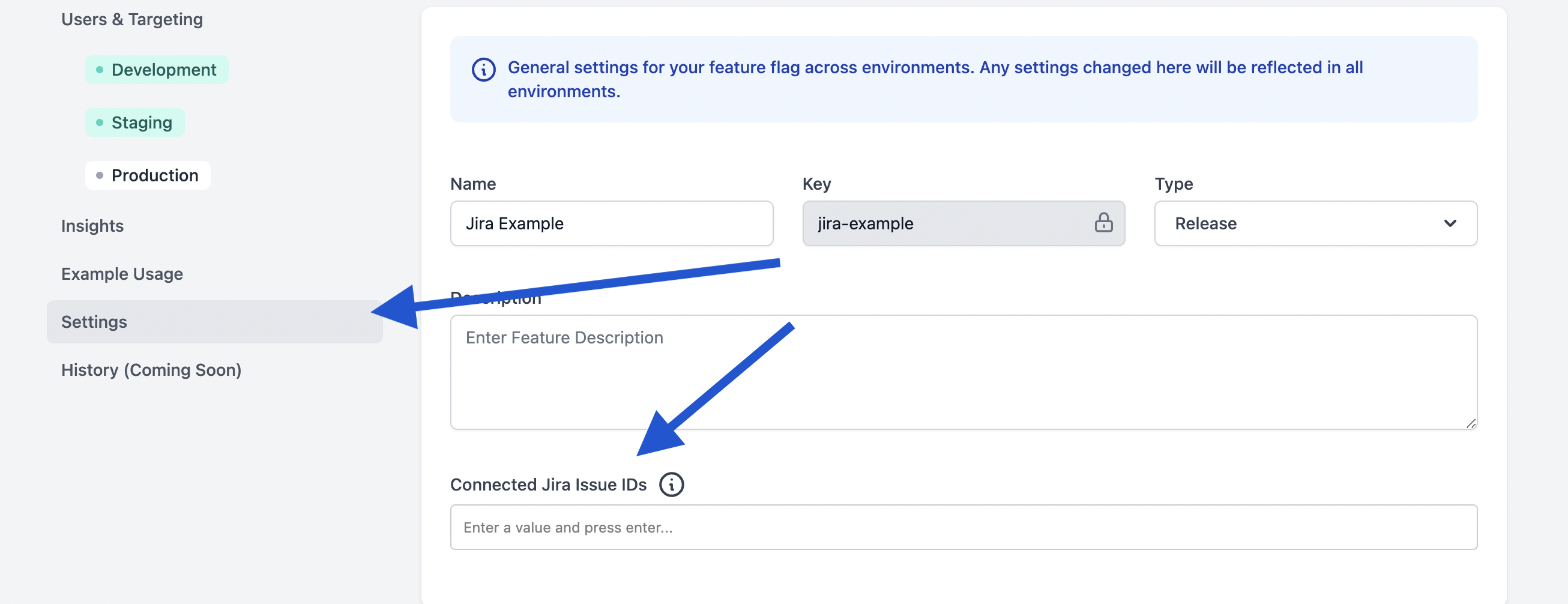The height and width of the screenshot is (604, 1568).
Task: Click the status dot next to Production
Action: click(x=99, y=175)
